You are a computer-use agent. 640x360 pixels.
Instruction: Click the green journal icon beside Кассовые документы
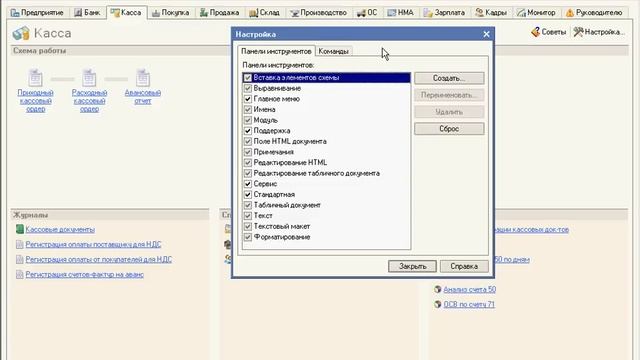[20, 229]
